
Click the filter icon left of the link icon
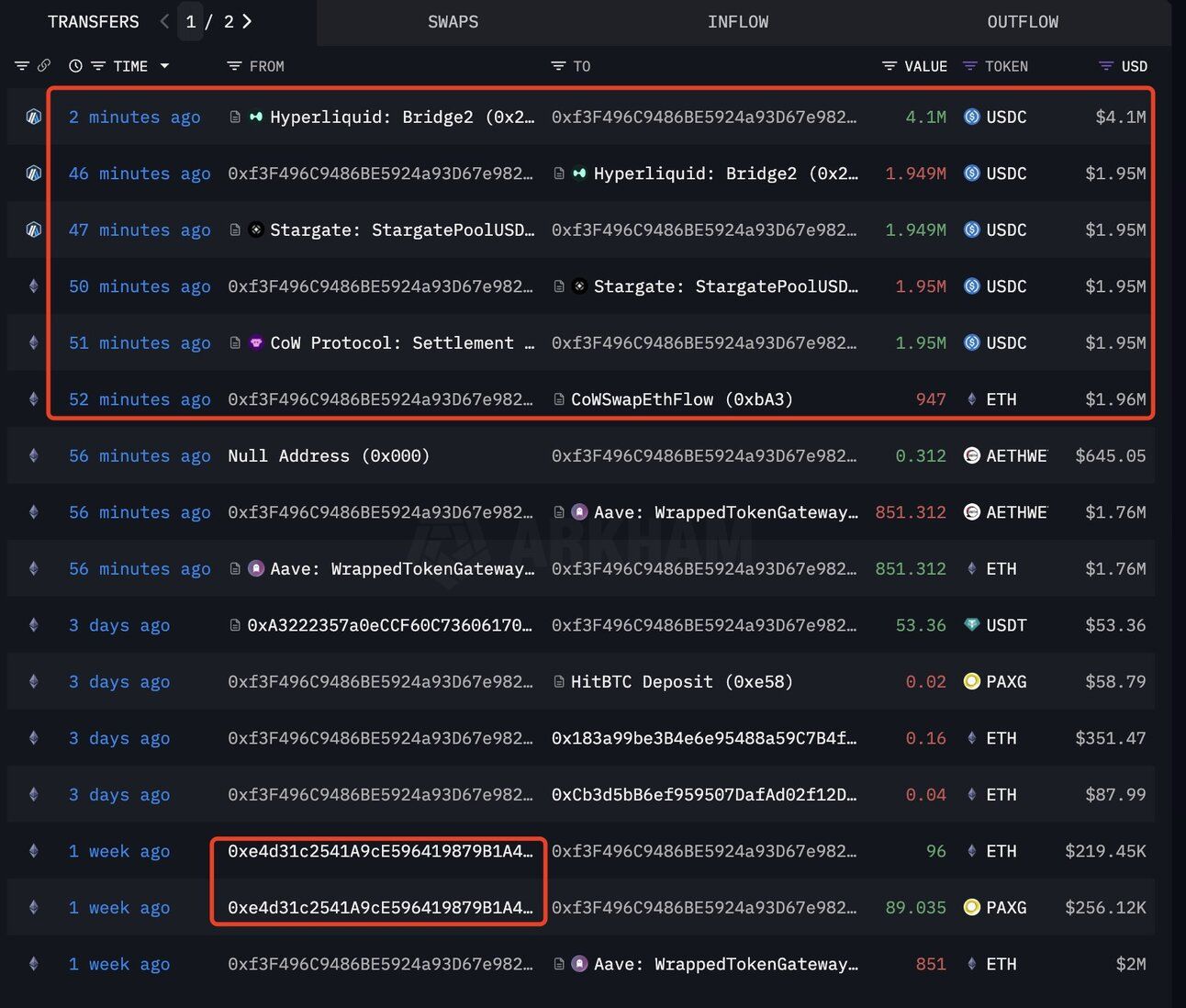(22, 66)
